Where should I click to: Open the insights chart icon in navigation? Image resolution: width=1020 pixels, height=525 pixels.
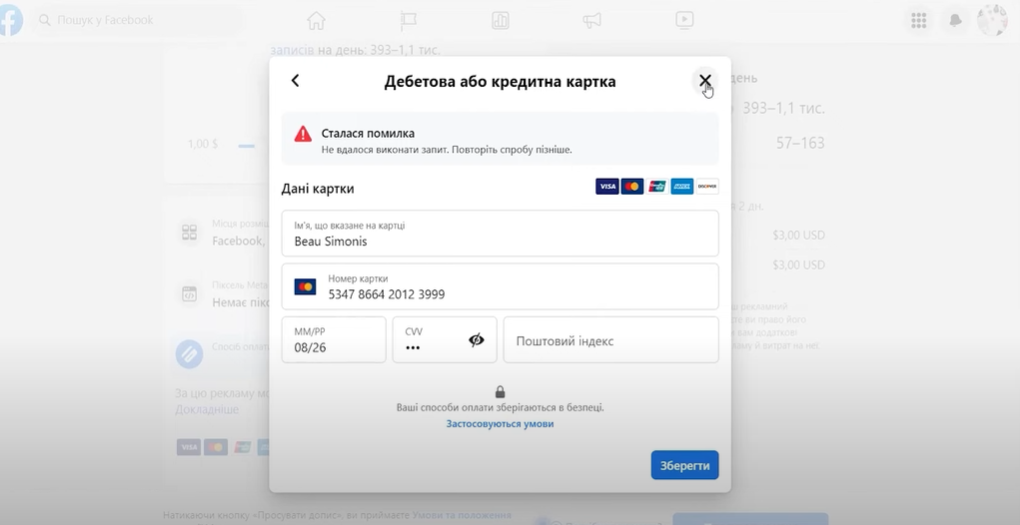[x=500, y=21]
